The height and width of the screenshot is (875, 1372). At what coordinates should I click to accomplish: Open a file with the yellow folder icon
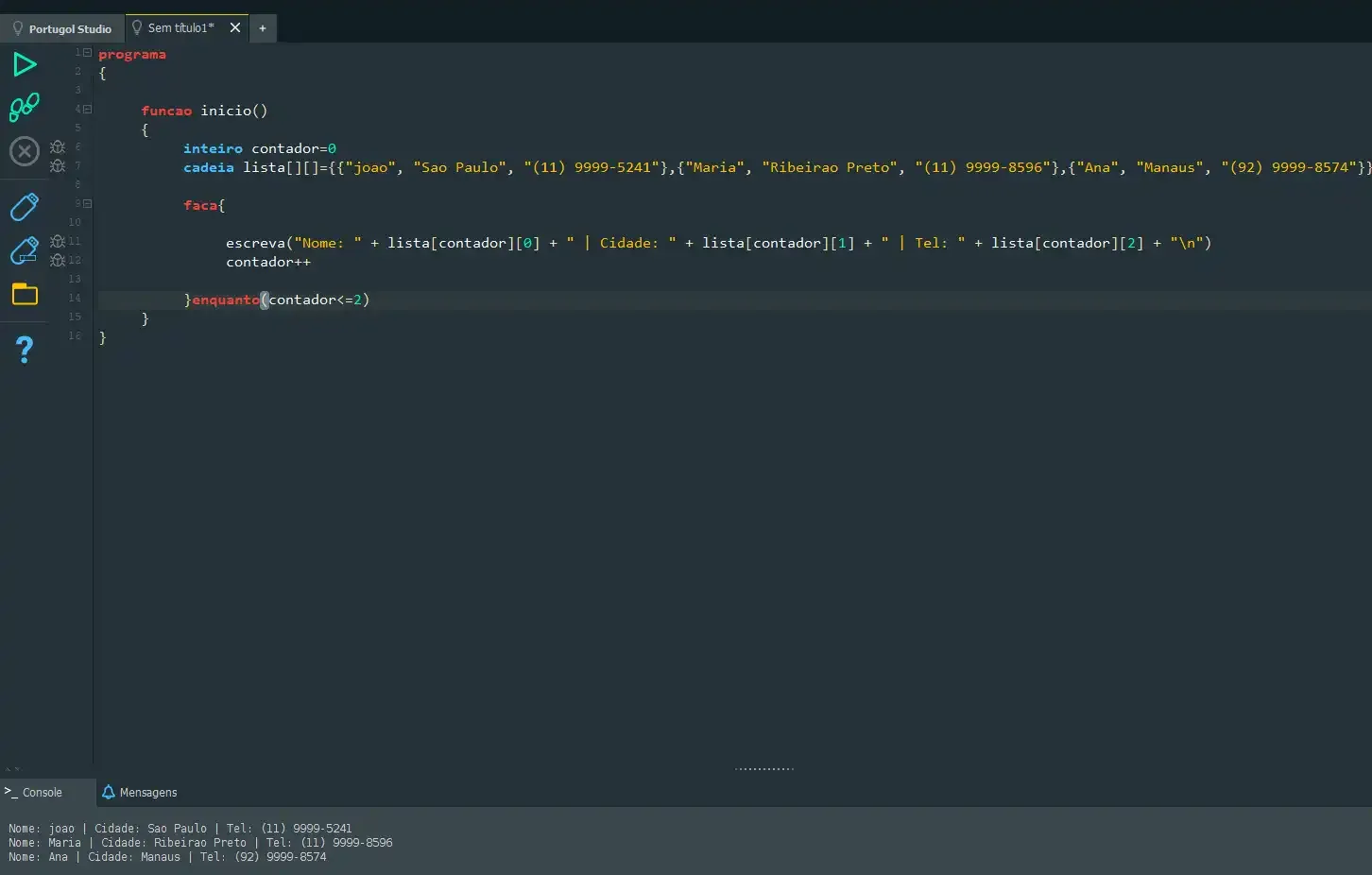tap(25, 294)
